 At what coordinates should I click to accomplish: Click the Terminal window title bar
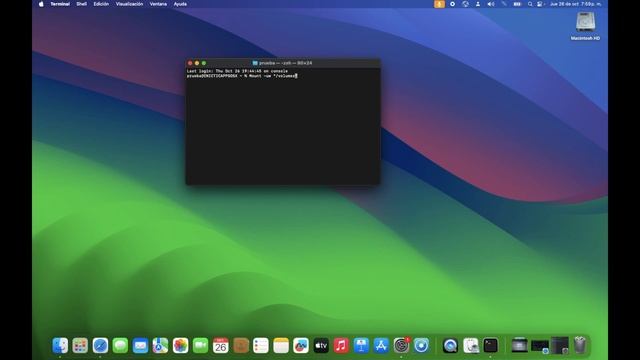(x=283, y=63)
